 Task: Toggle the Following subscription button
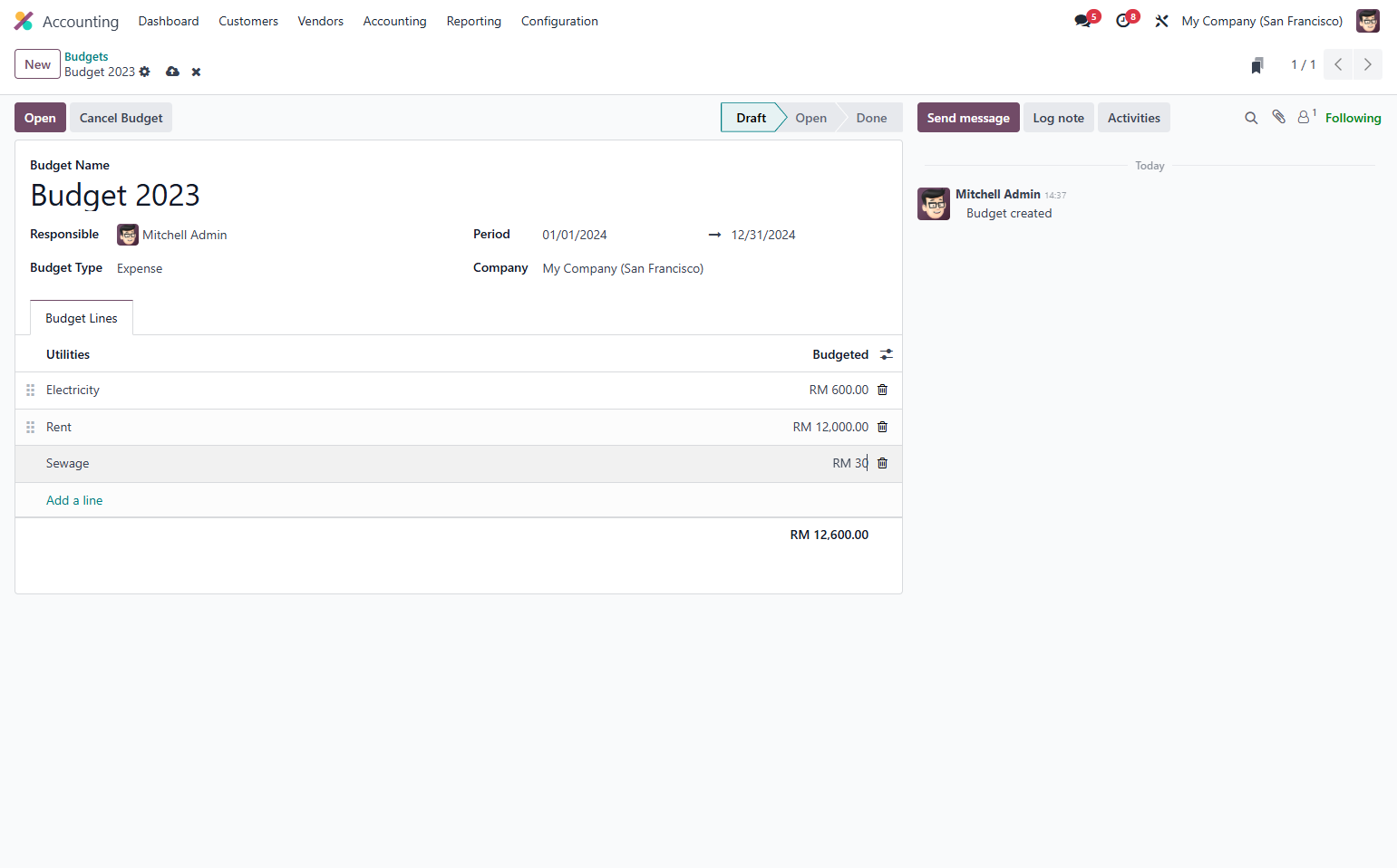(x=1353, y=118)
